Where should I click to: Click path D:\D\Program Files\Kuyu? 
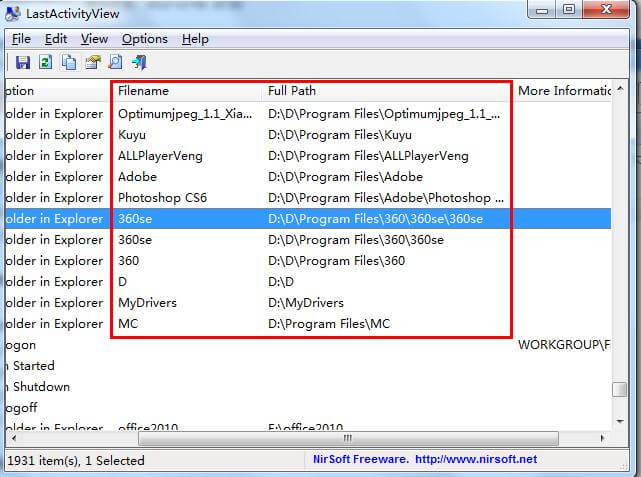pyautogui.click(x=340, y=135)
